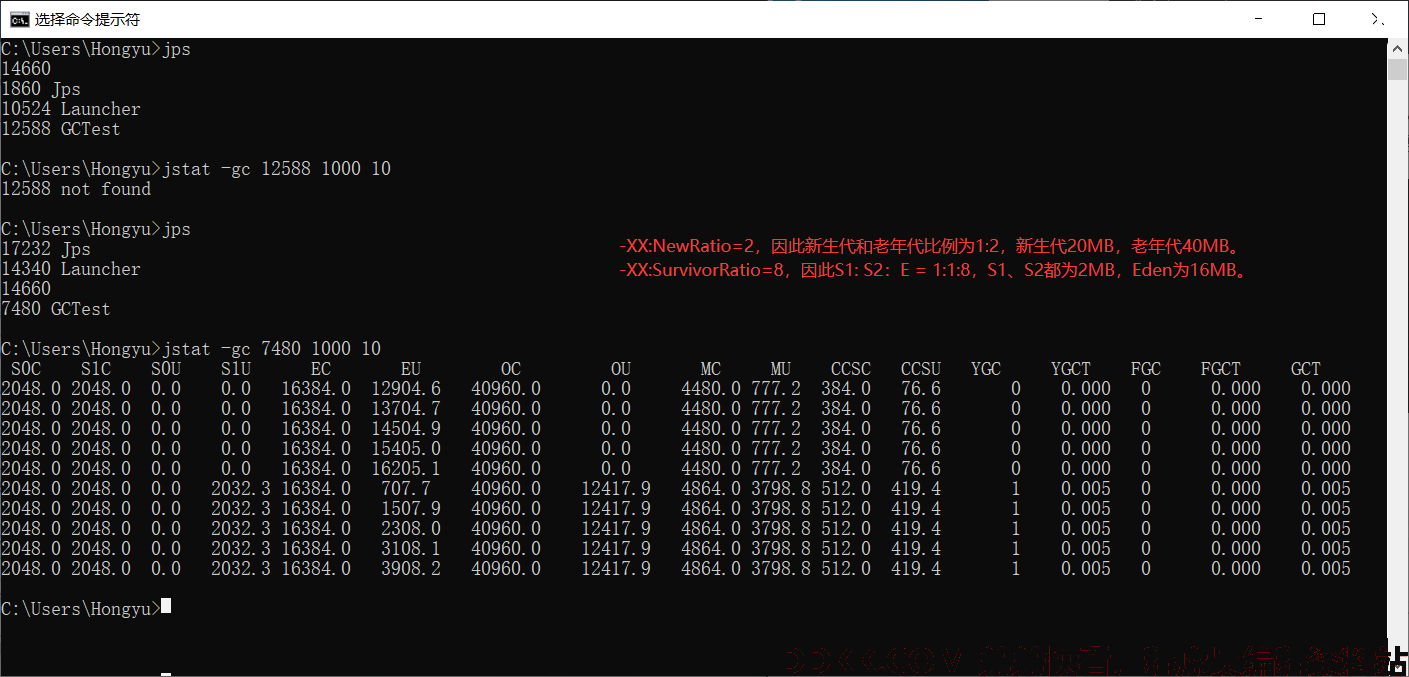Click the EU value 16205.1

[x=406, y=469]
